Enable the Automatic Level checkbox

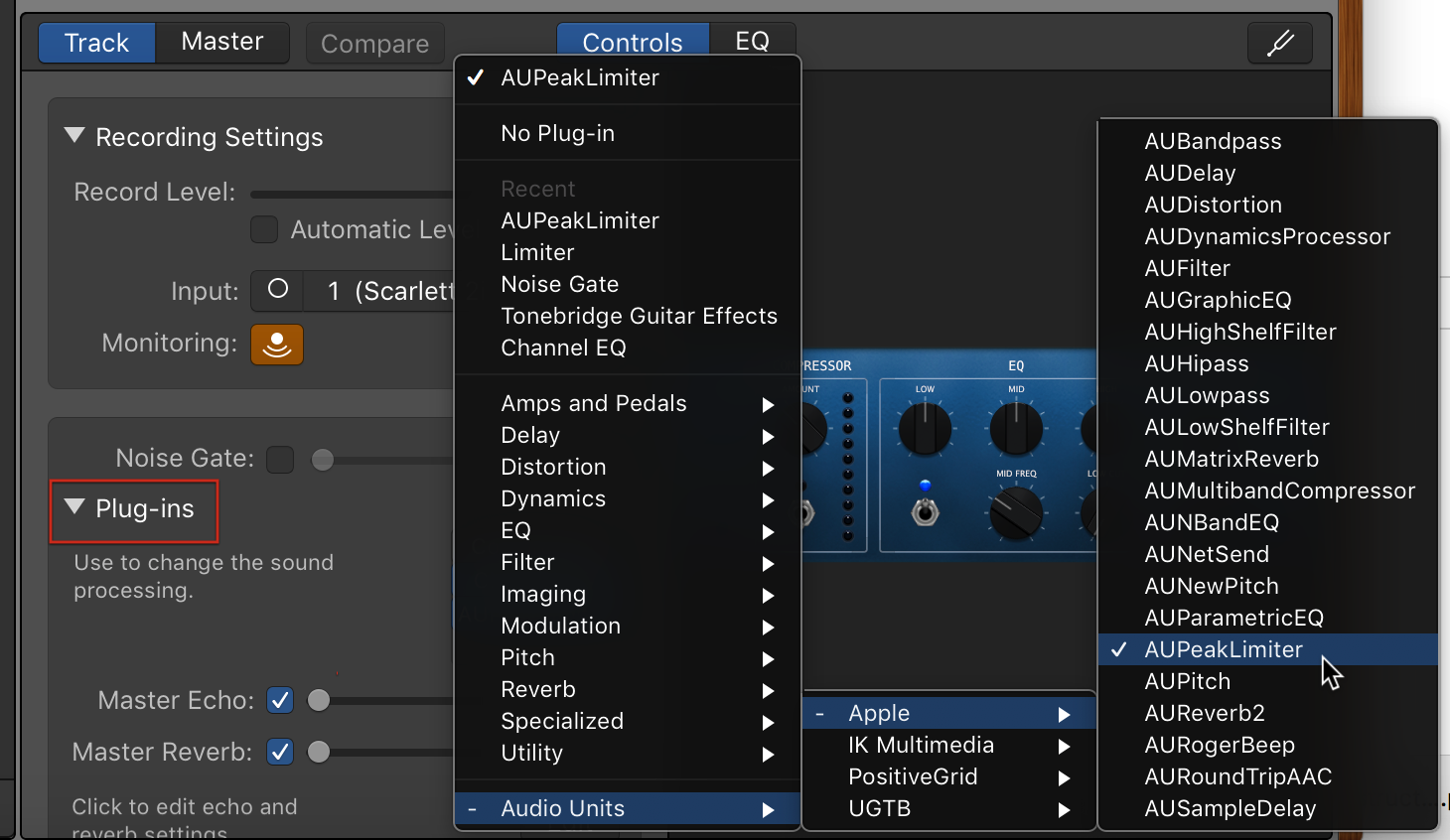(264, 229)
